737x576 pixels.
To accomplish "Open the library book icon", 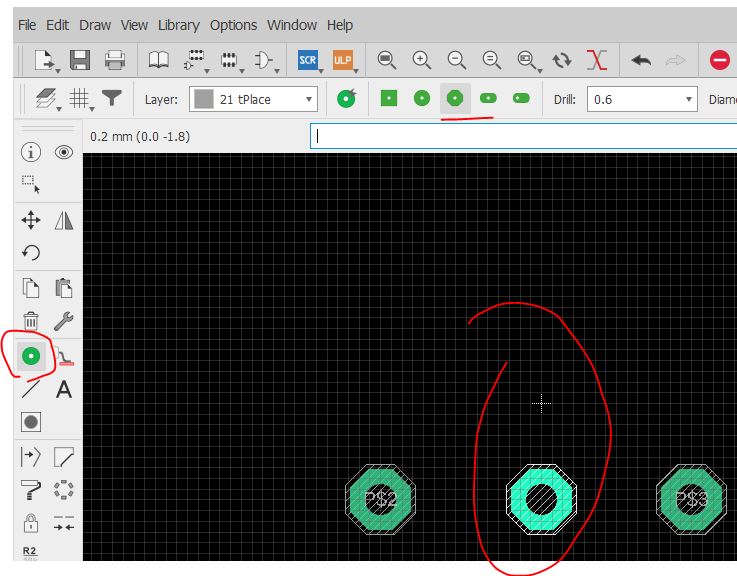I will [158, 60].
